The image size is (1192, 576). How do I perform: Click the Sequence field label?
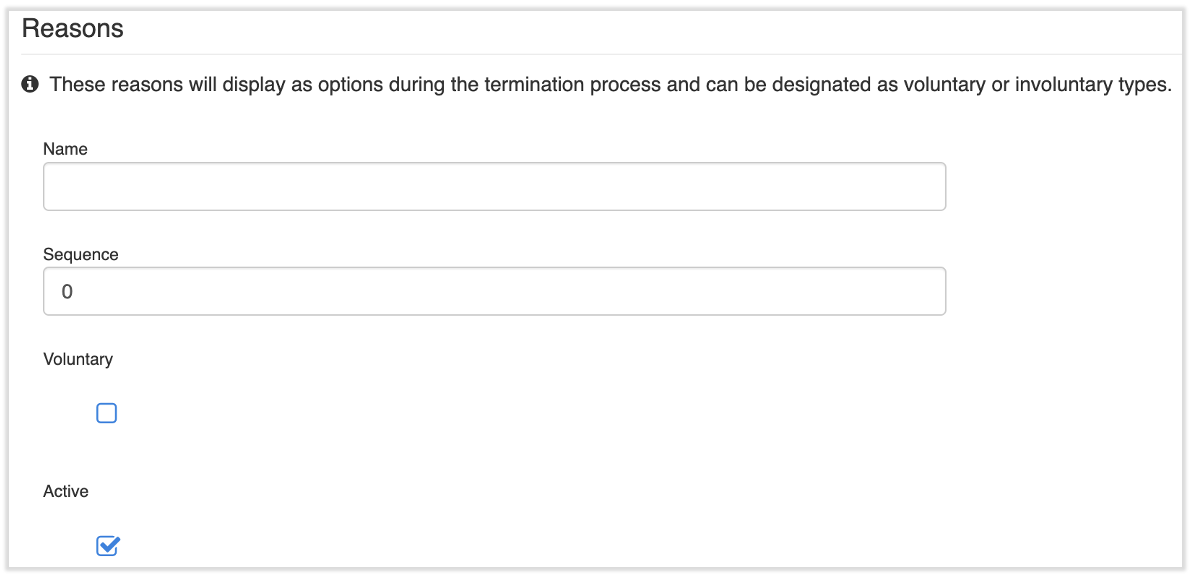[81, 255]
